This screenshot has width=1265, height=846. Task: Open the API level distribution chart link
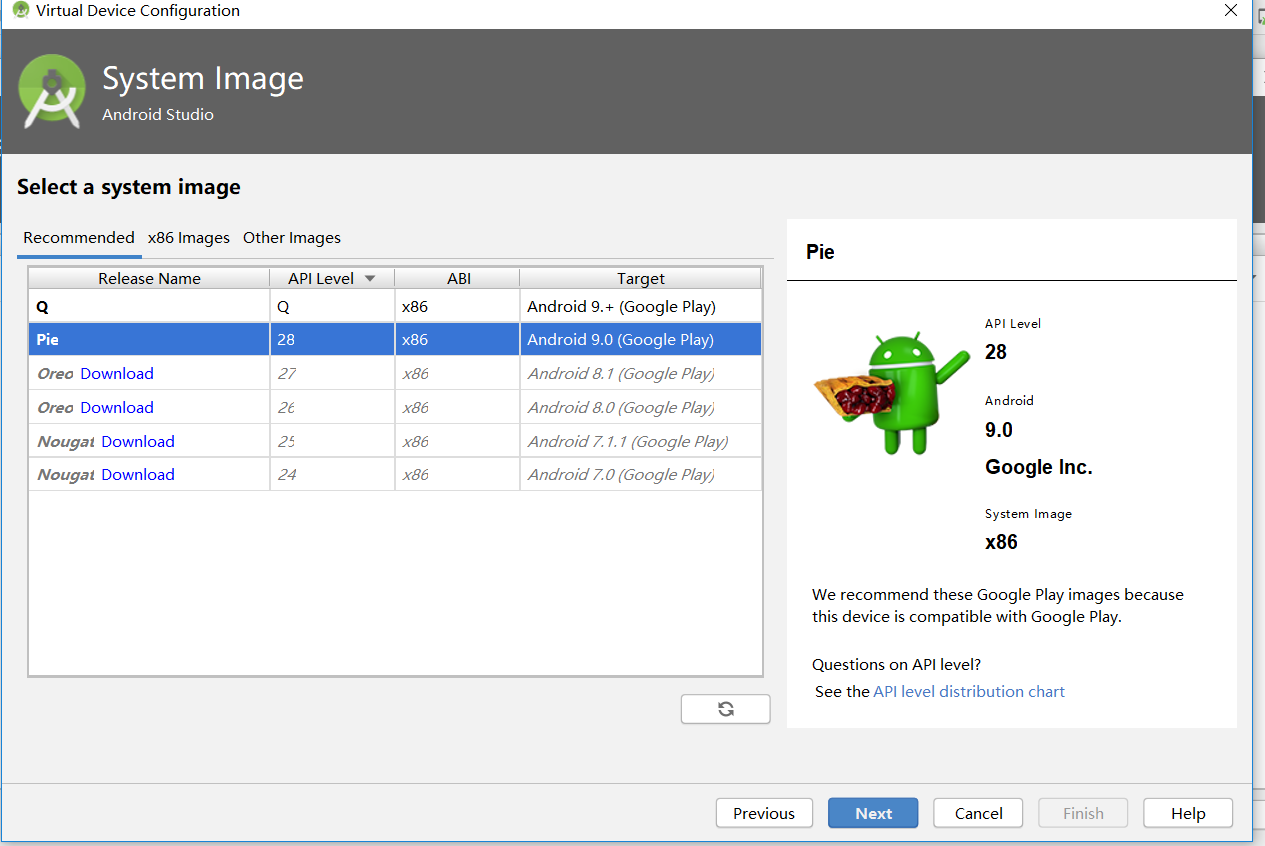pyautogui.click(x=969, y=692)
